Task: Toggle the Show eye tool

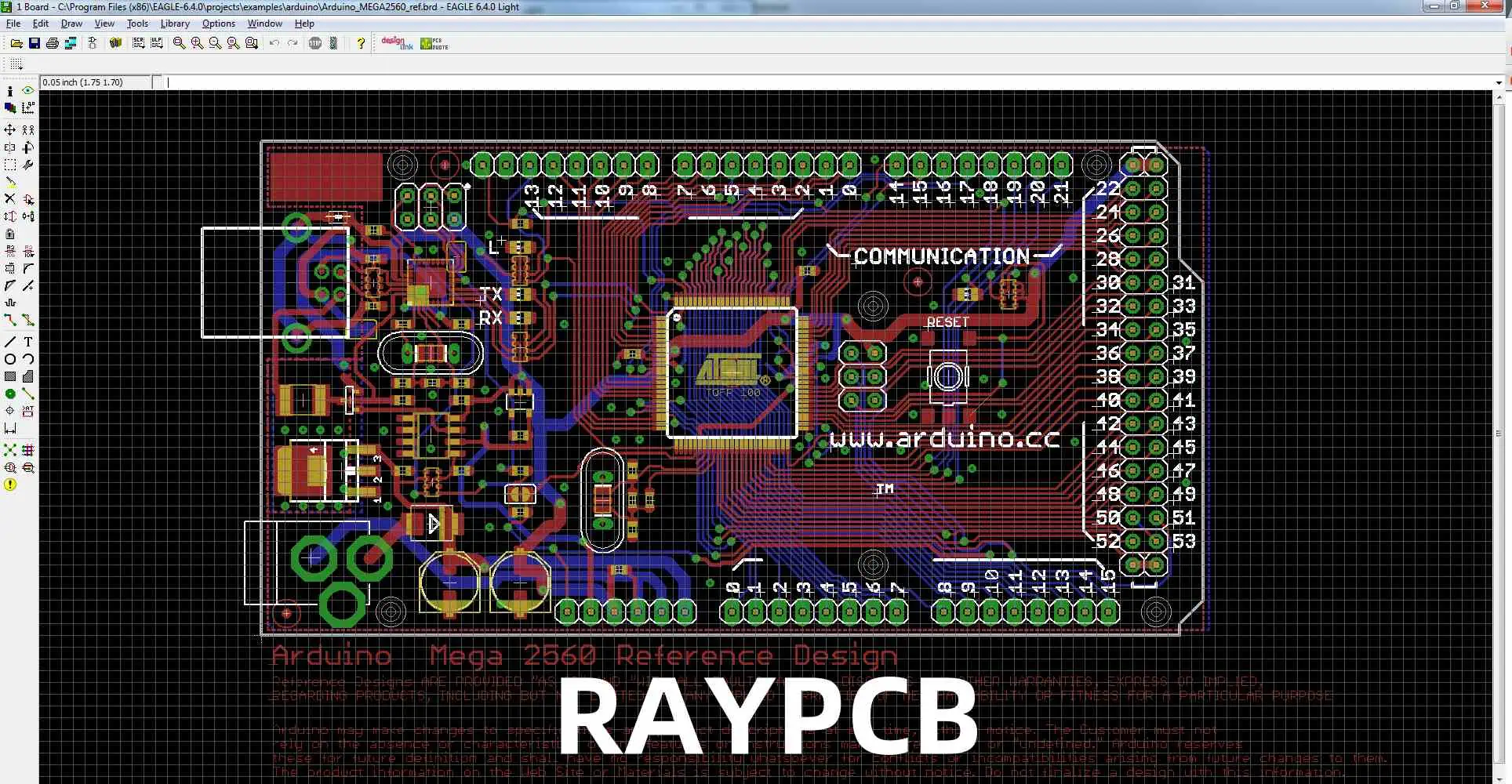Action: coord(28,91)
